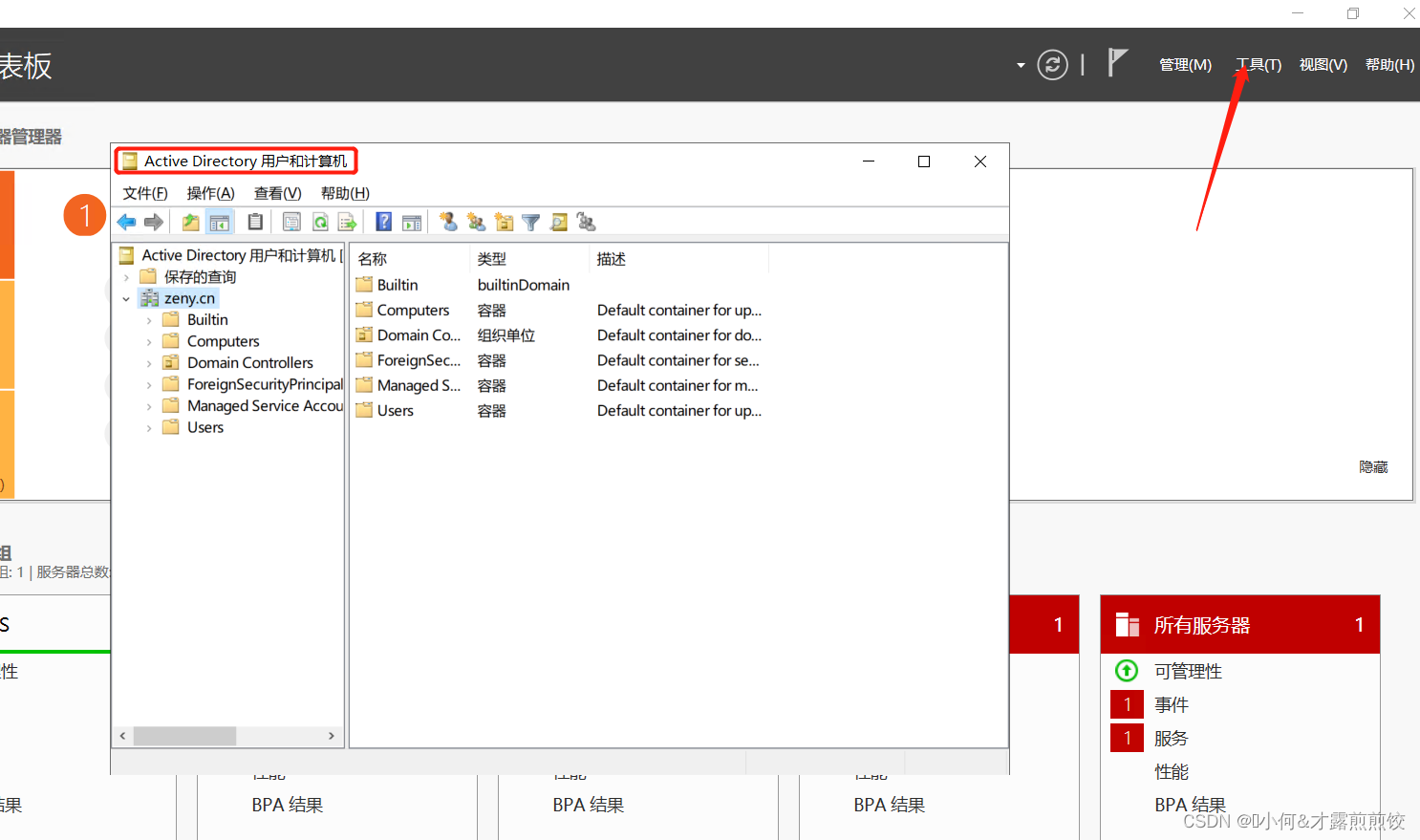Open 性能 in All Servers tile

tap(1172, 772)
